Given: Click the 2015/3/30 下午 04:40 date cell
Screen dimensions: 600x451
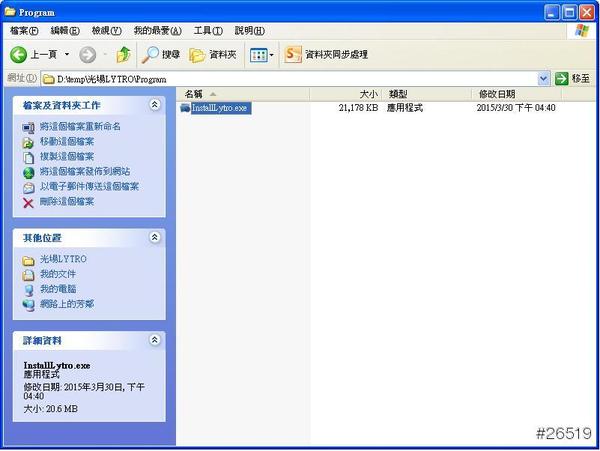Looking at the screenshot, I should pos(516,108).
